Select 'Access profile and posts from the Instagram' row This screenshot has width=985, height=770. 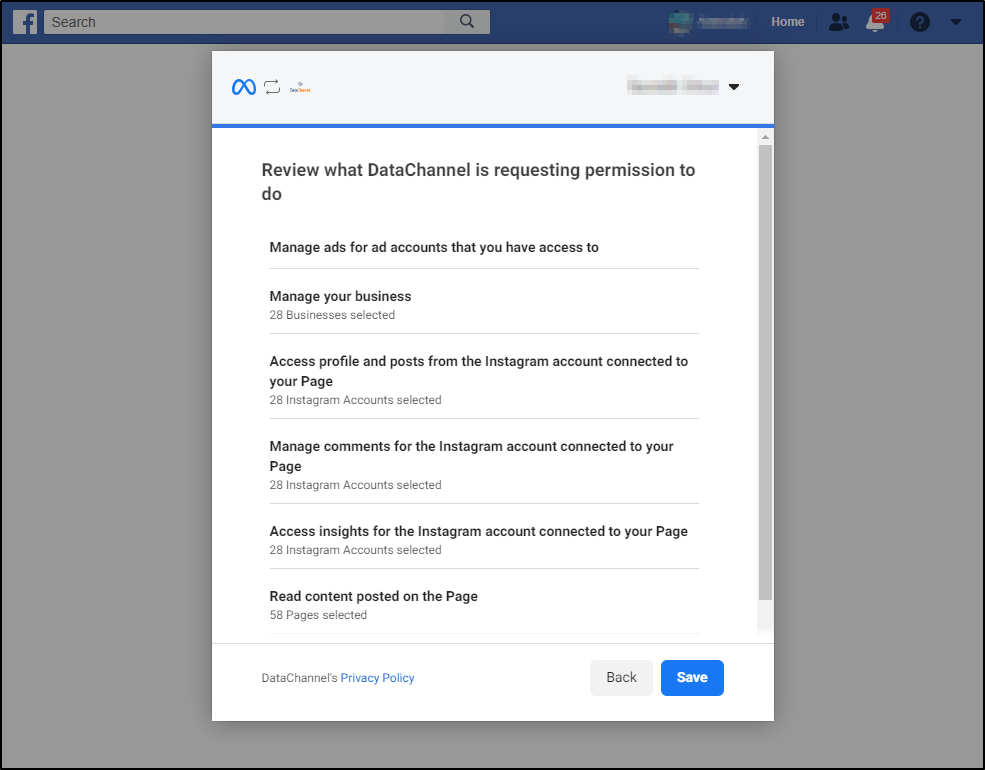(x=484, y=379)
